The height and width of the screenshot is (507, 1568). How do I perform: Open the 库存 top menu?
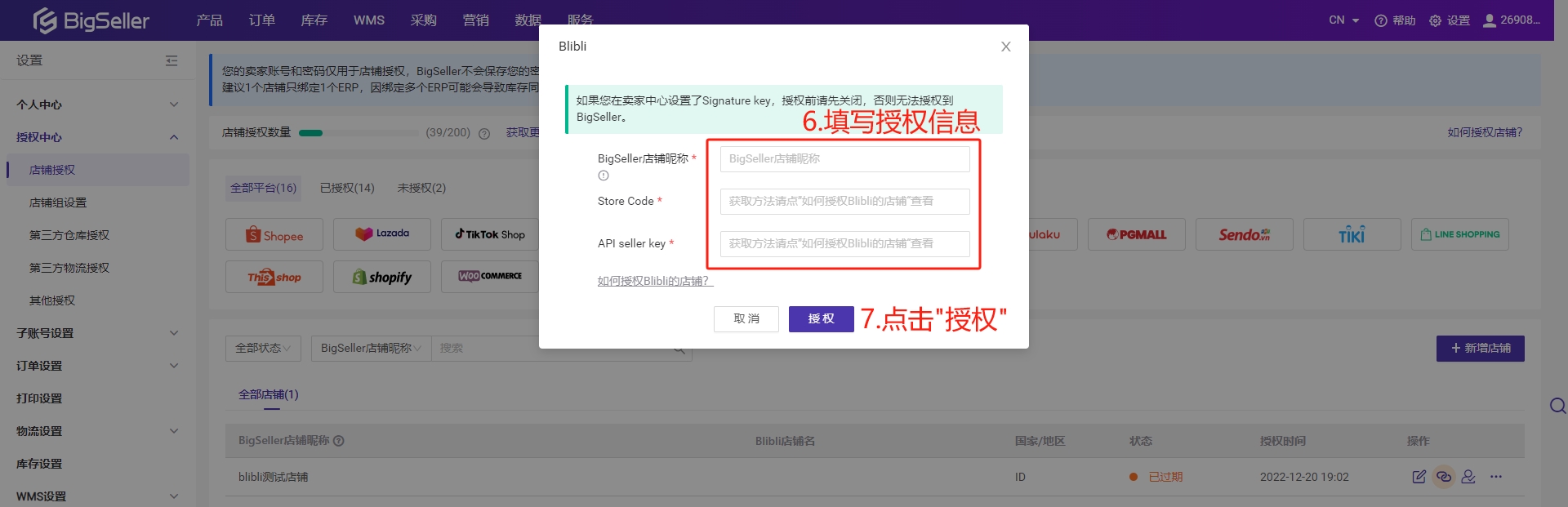point(314,20)
